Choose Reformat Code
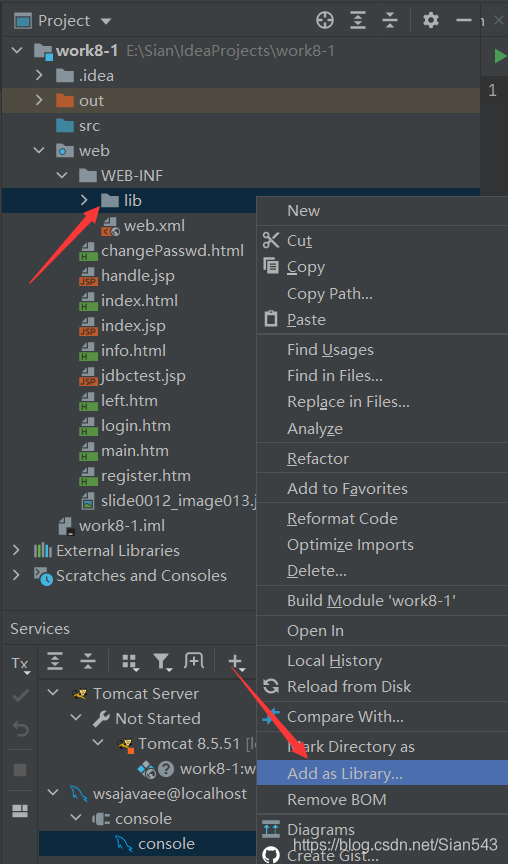The image size is (508, 864). coord(382,519)
